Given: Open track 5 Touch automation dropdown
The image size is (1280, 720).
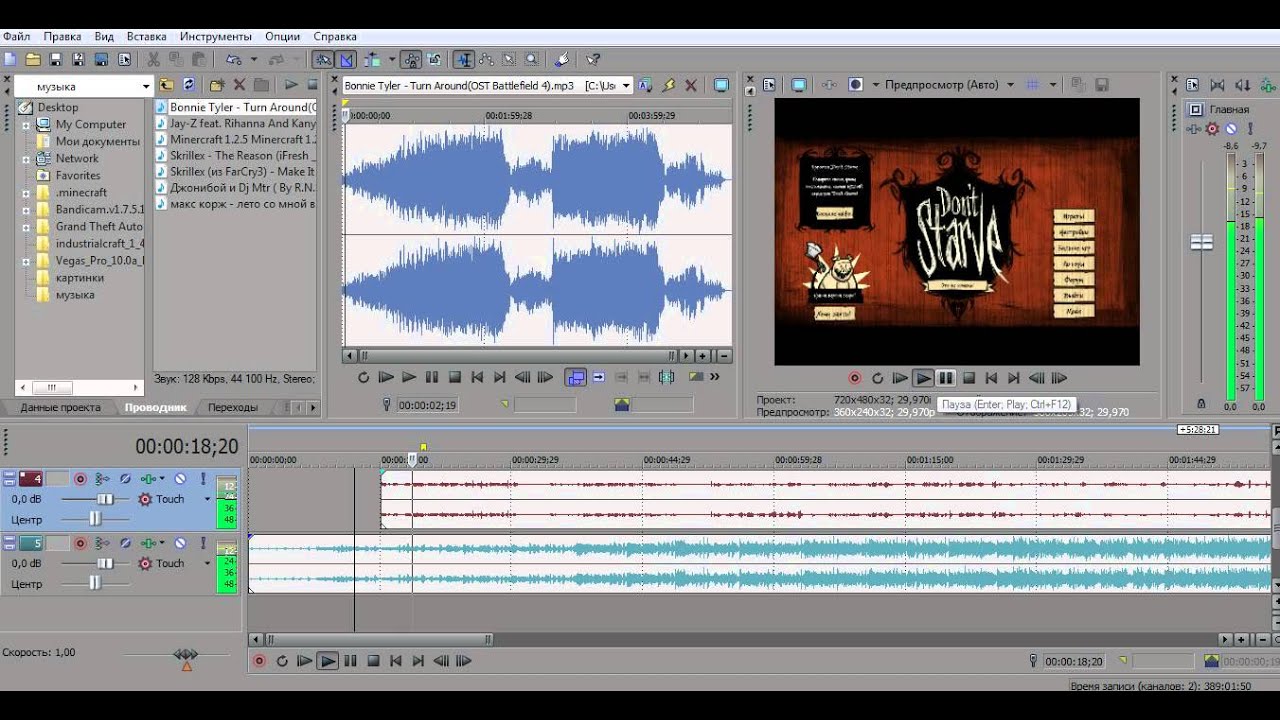Looking at the screenshot, I should tap(208, 563).
